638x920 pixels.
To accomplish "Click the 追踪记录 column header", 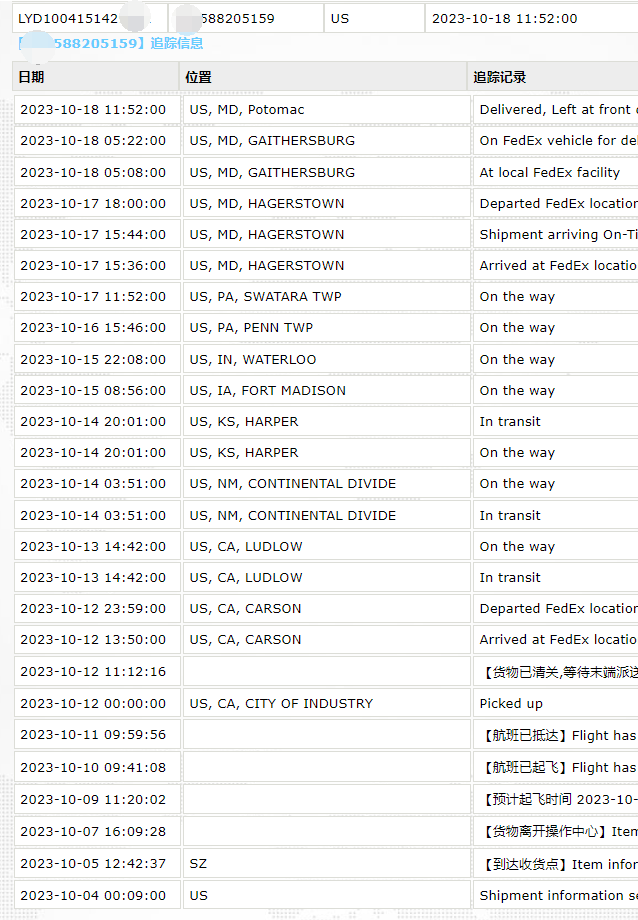I will (x=500, y=77).
